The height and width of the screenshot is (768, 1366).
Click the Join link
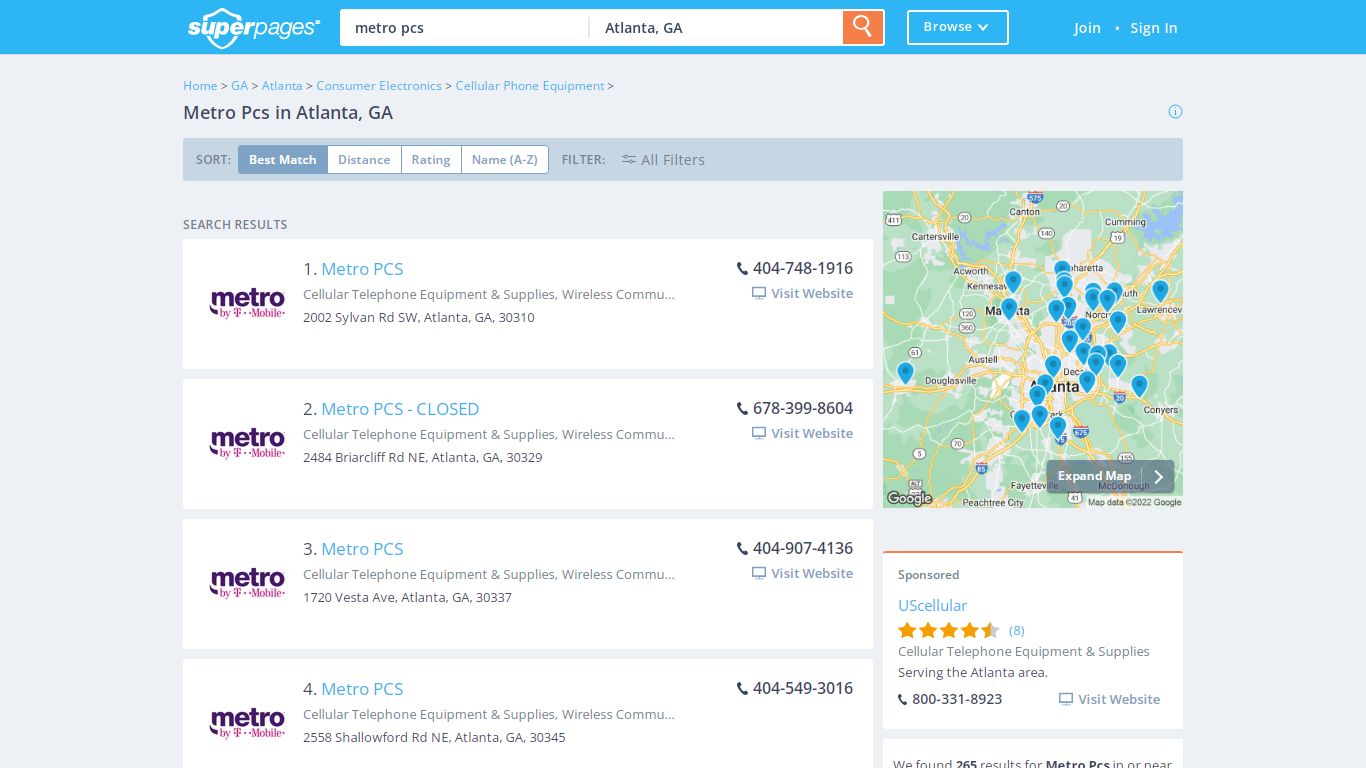(1087, 28)
